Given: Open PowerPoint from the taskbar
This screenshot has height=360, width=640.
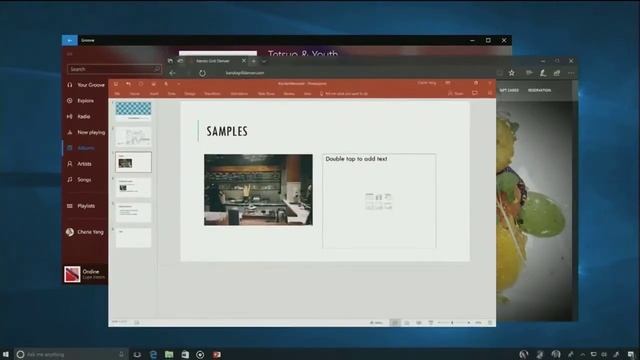Looking at the screenshot, I should 217,354.
